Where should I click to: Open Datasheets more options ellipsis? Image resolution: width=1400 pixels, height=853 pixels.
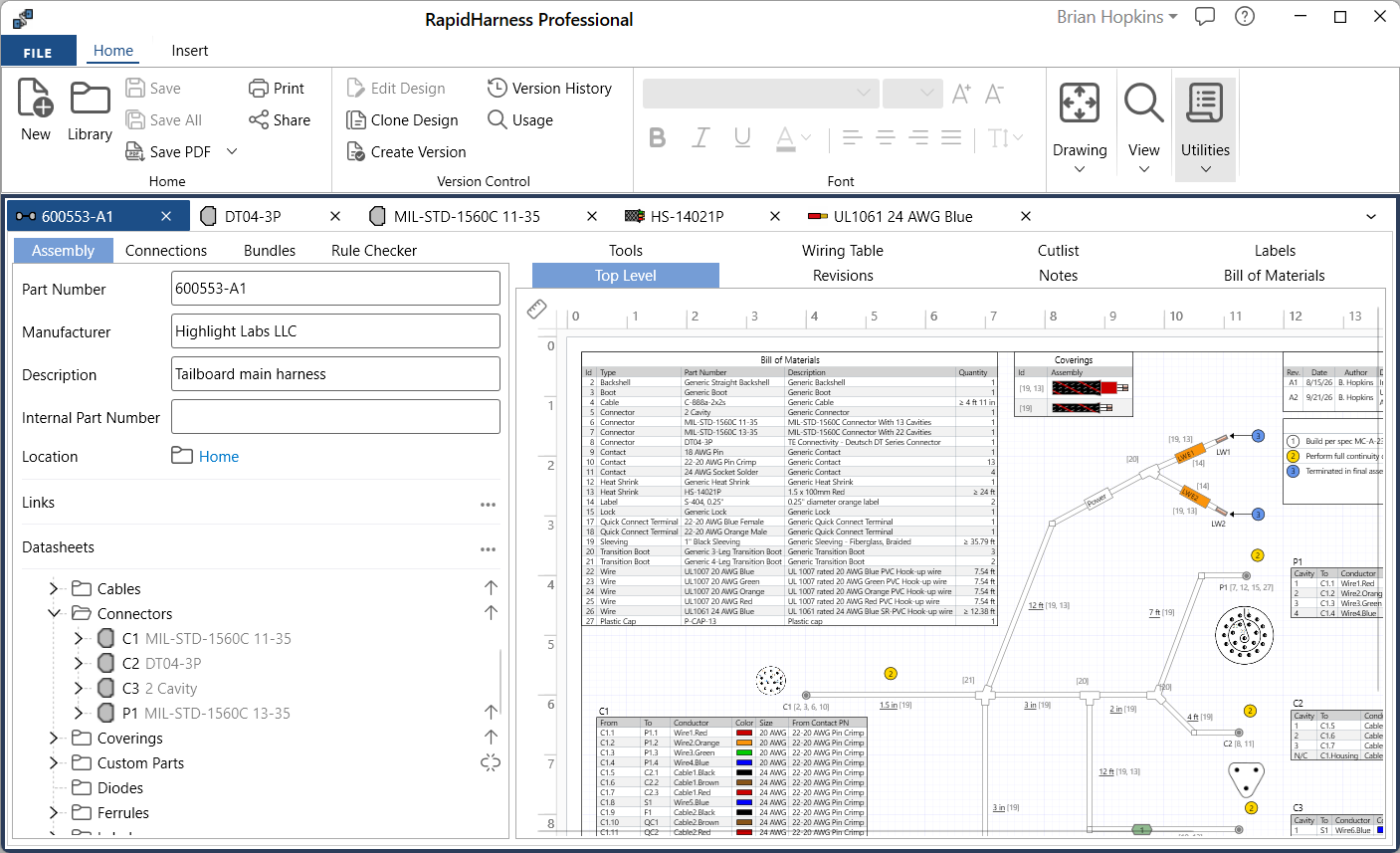488,549
